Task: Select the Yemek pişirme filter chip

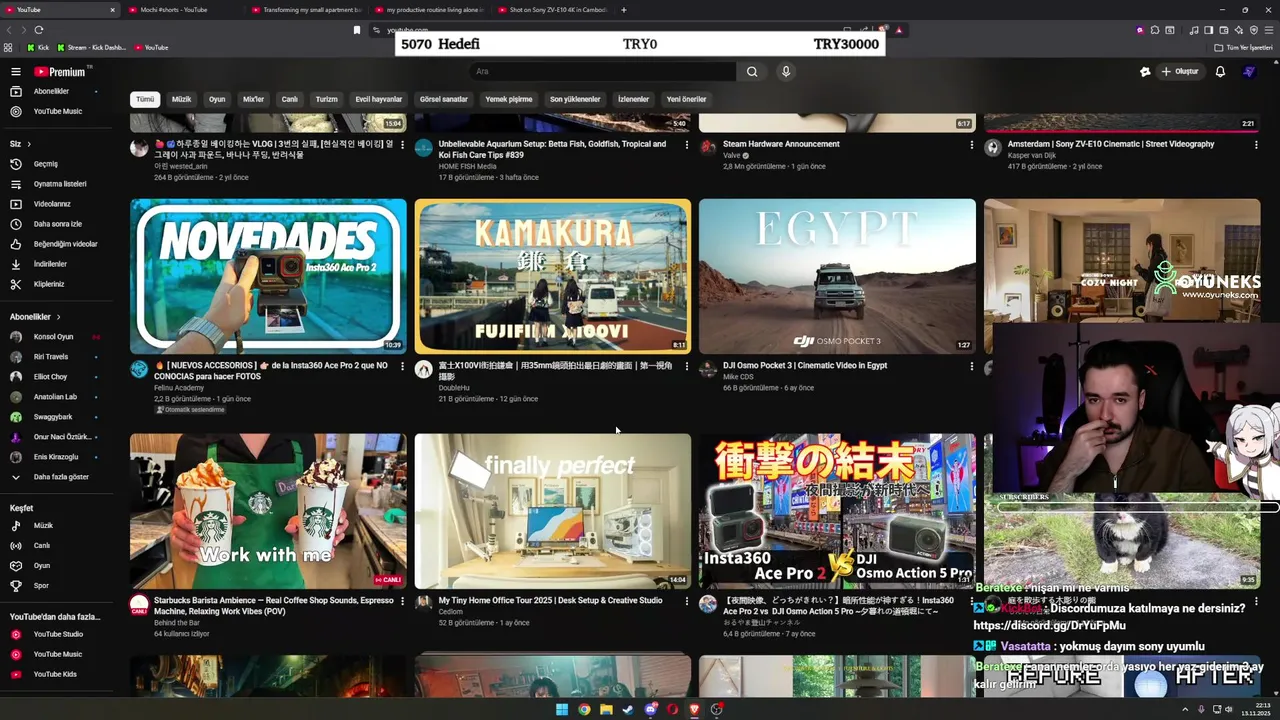Action: (509, 99)
